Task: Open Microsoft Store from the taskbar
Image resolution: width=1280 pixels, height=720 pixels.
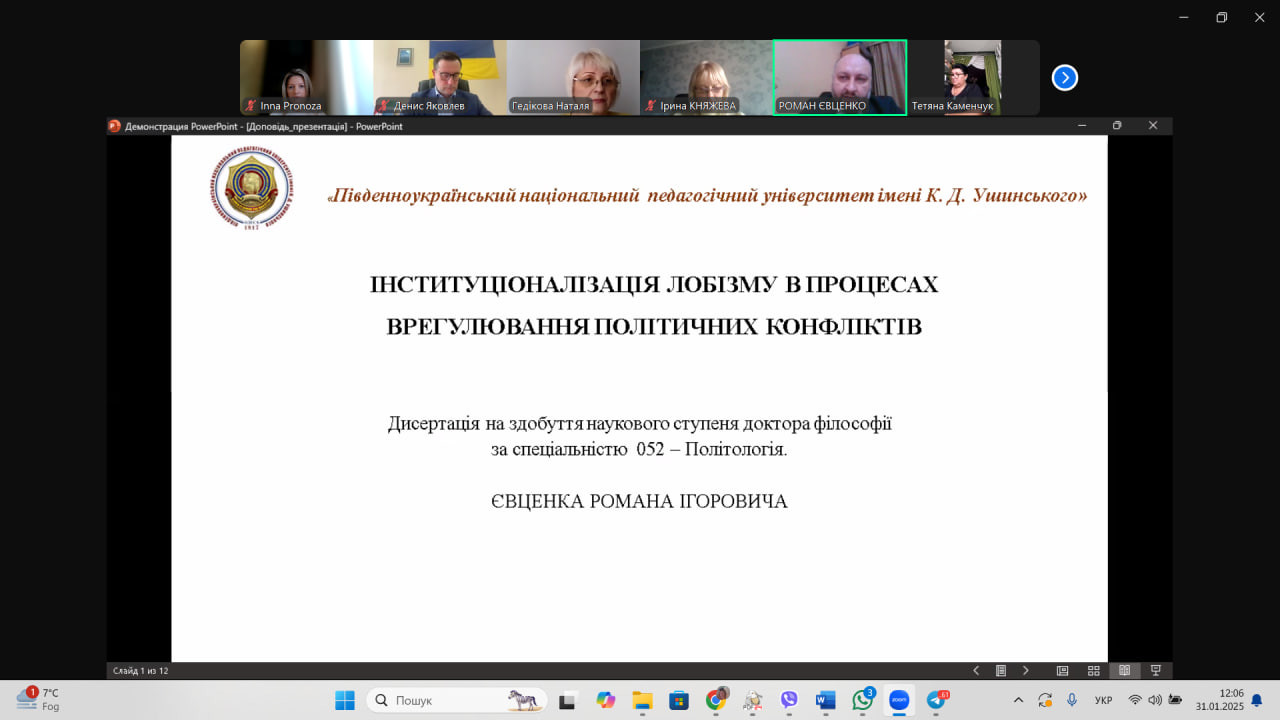Action: click(679, 700)
